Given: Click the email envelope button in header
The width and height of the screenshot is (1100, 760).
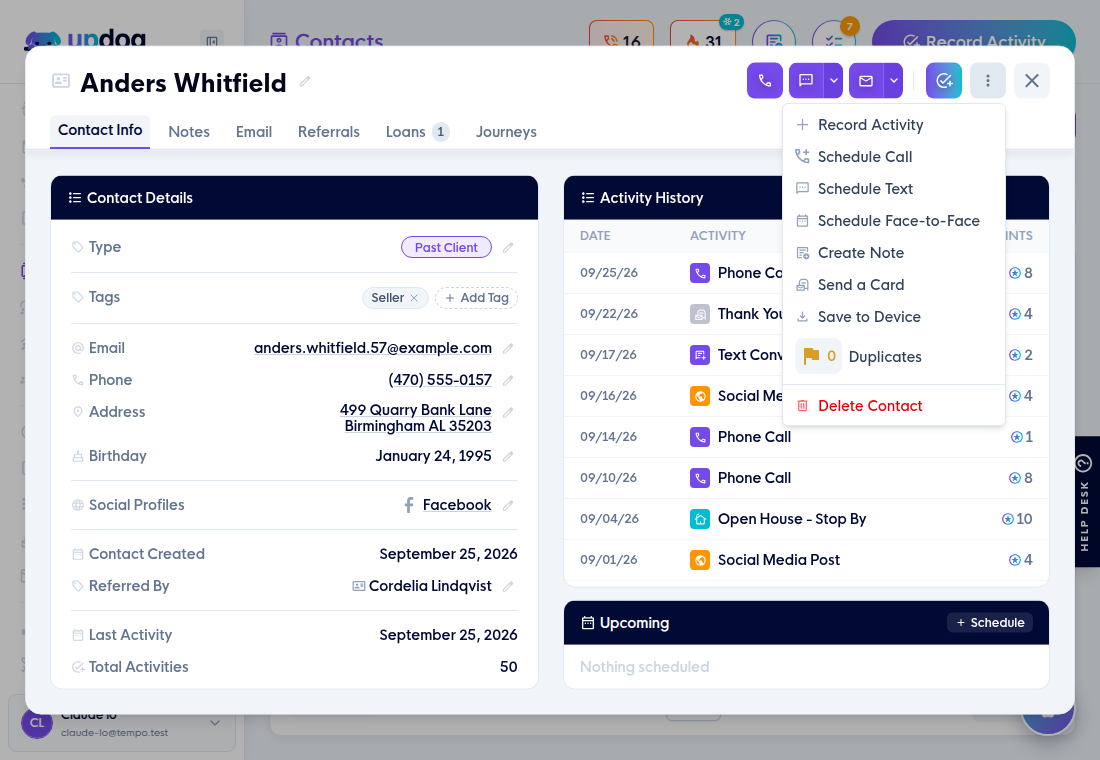Looking at the screenshot, I should (866, 81).
